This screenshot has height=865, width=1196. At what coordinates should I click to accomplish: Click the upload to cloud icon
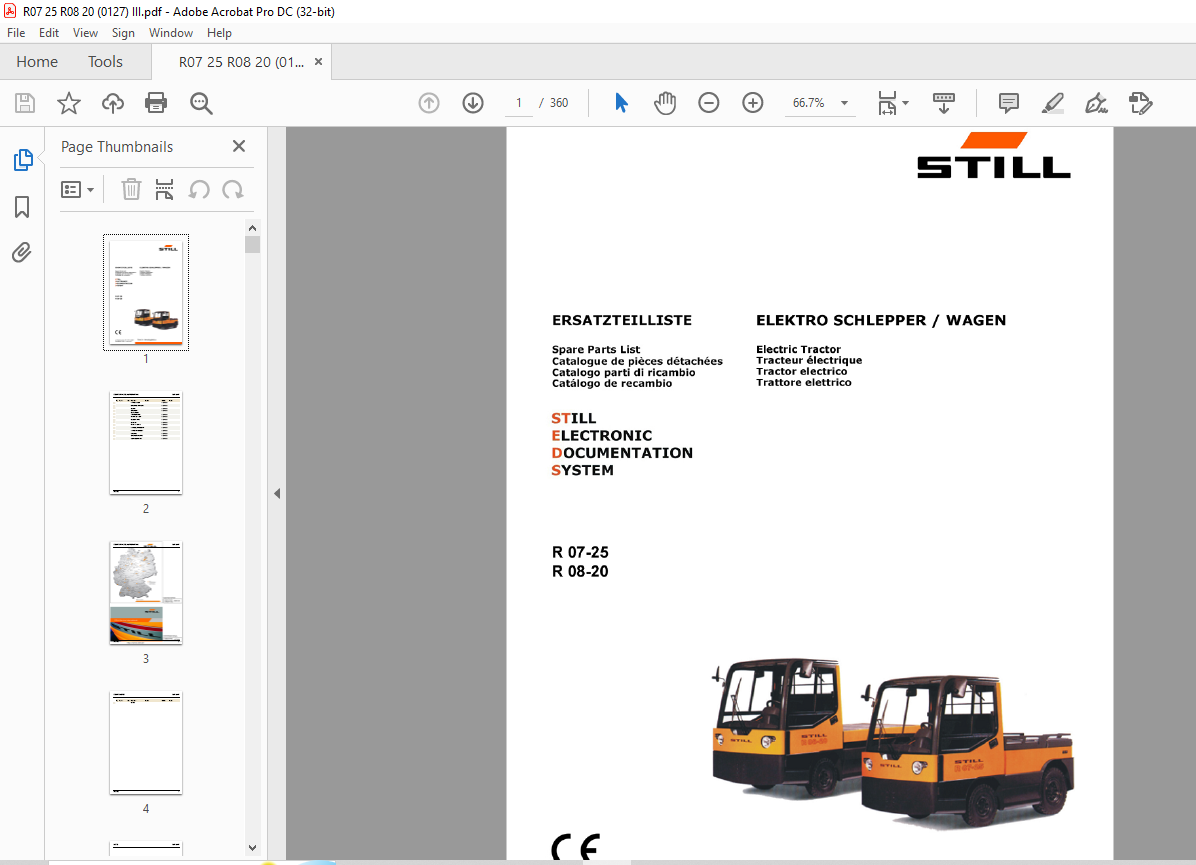point(113,103)
